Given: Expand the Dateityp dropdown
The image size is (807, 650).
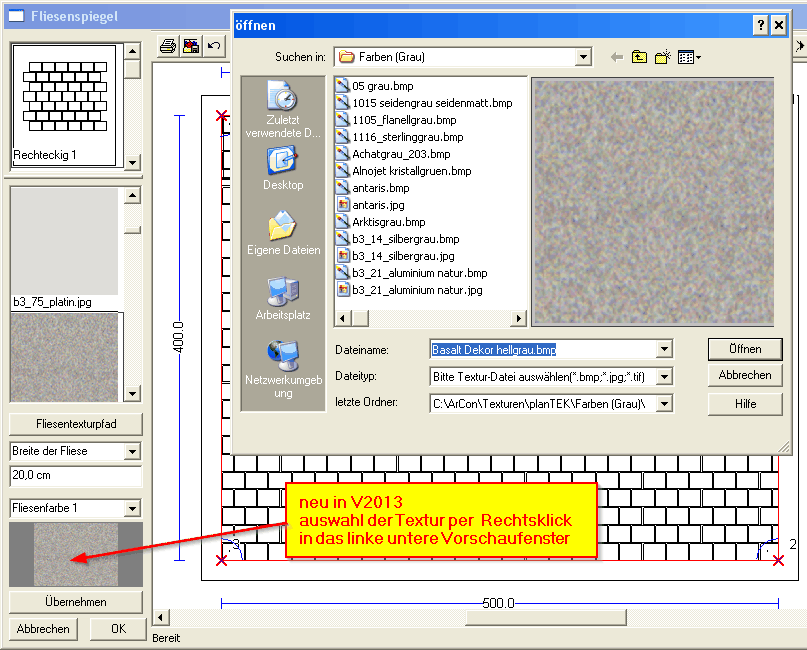Looking at the screenshot, I should [664, 377].
